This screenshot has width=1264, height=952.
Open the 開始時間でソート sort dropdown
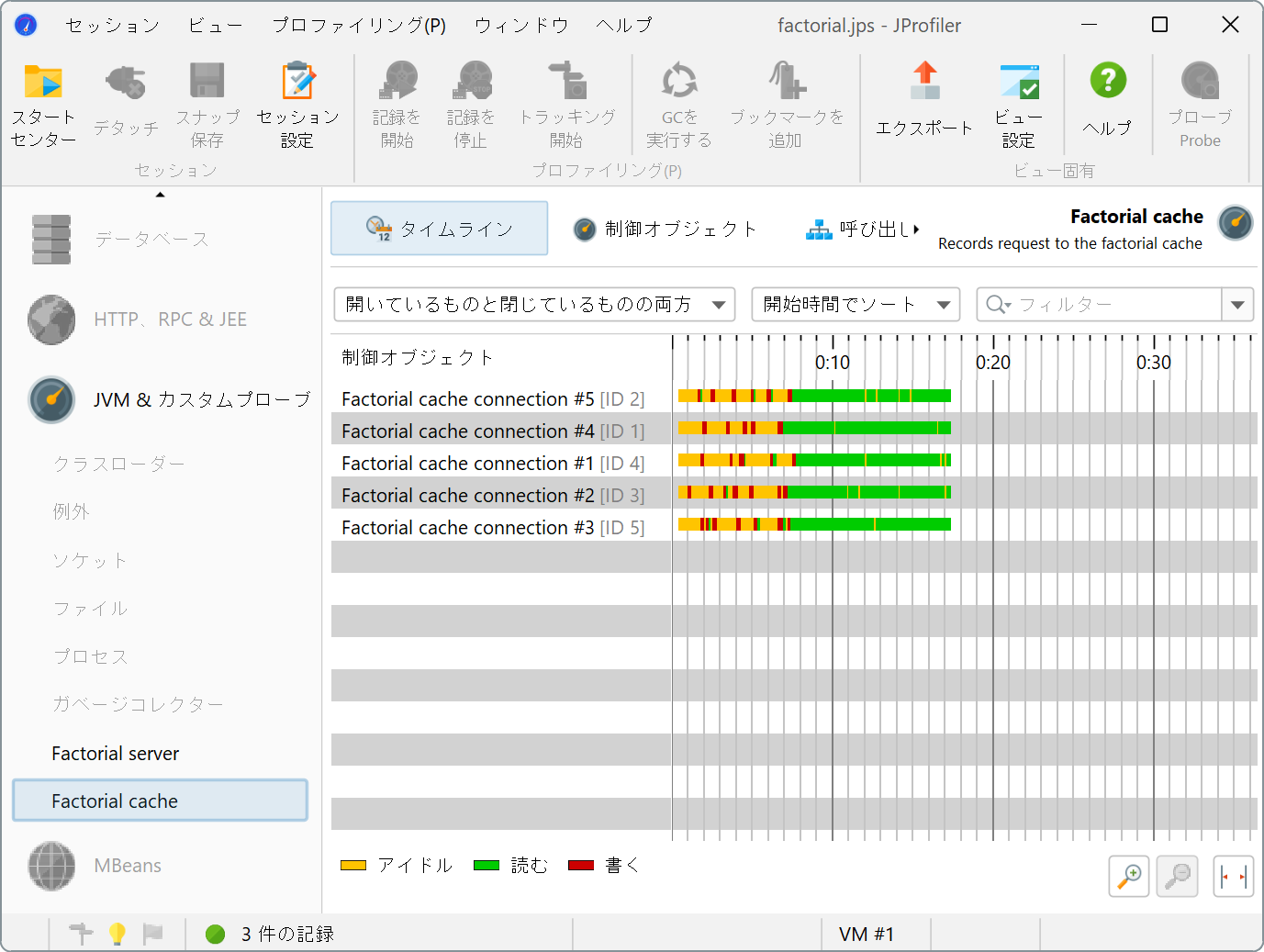pos(856,305)
